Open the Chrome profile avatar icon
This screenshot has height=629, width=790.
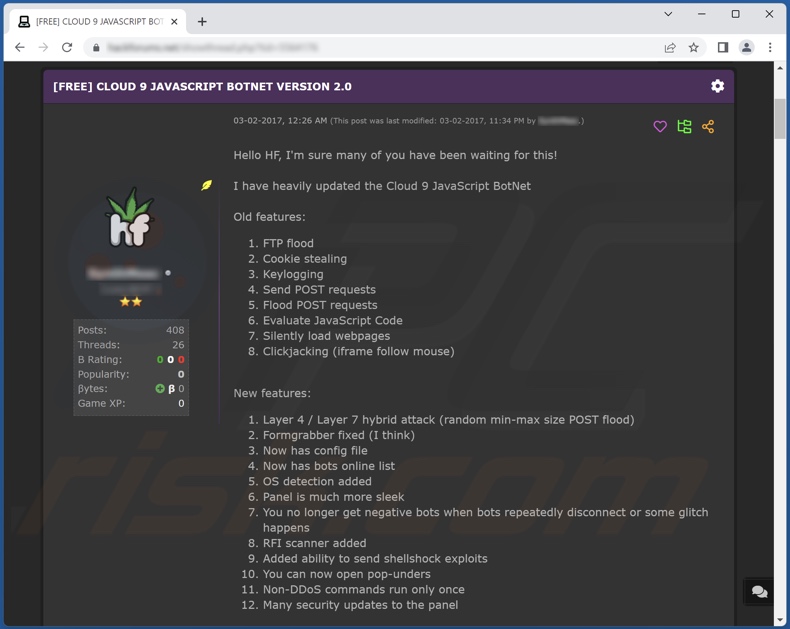point(746,47)
